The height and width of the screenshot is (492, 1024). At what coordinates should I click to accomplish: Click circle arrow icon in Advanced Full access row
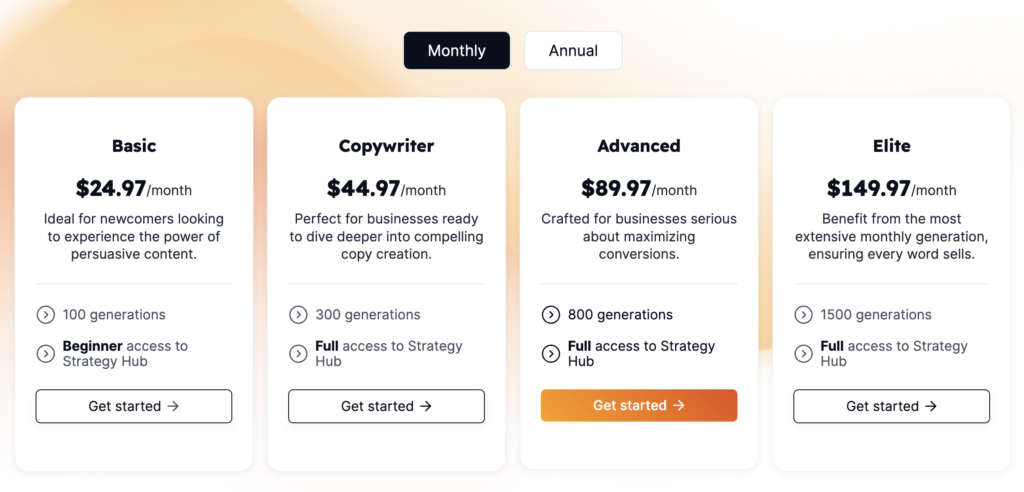(551, 353)
